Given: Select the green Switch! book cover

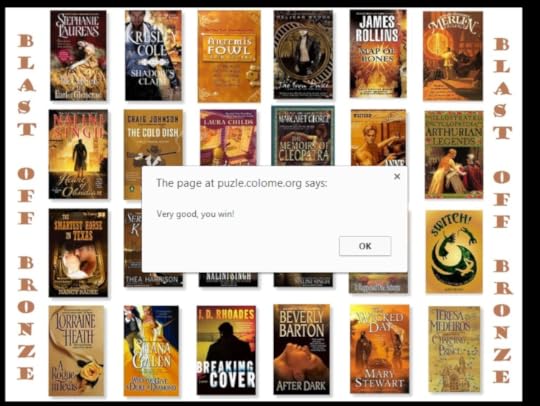Looking at the screenshot, I should pyautogui.click(x=454, y=252).
